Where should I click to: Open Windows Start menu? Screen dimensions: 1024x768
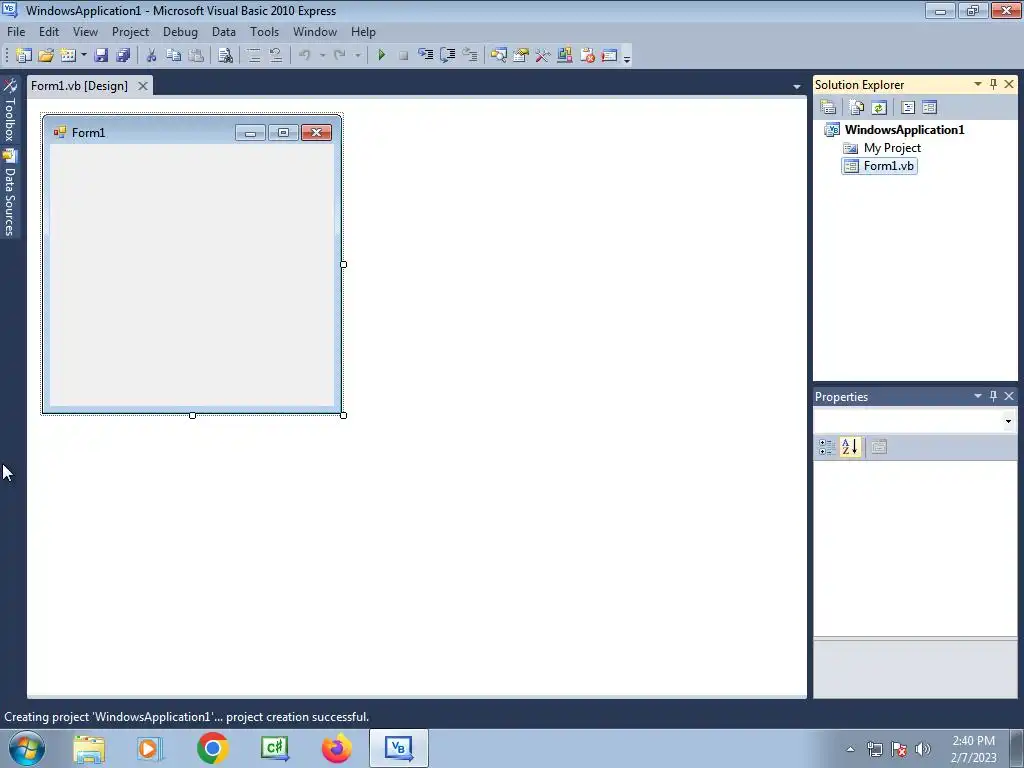coord(27,748)
